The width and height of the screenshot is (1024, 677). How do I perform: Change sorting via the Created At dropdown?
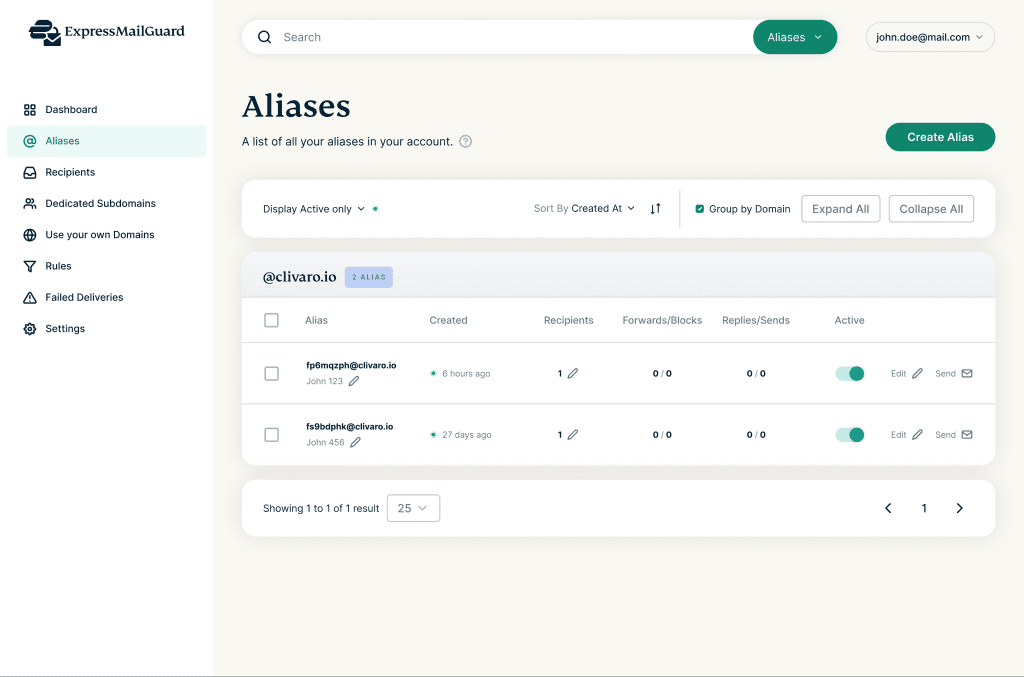[597, 208]
